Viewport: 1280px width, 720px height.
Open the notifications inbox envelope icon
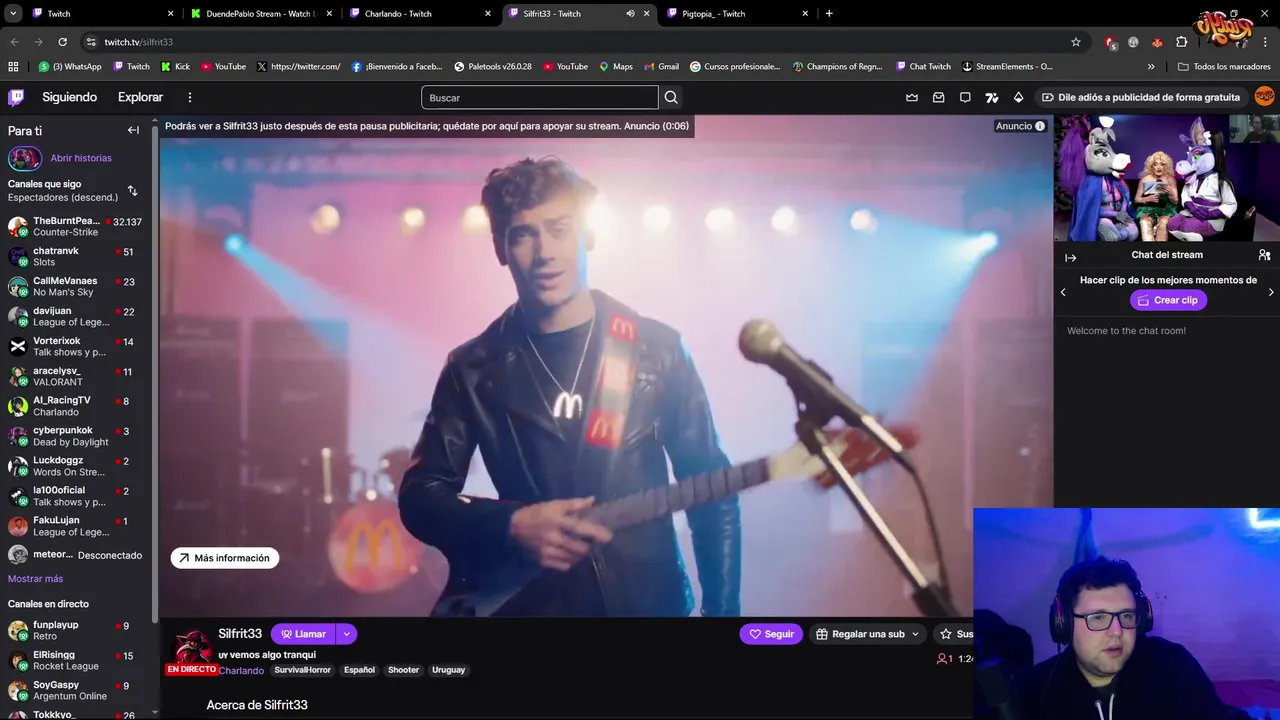click(x=938, y=97)
